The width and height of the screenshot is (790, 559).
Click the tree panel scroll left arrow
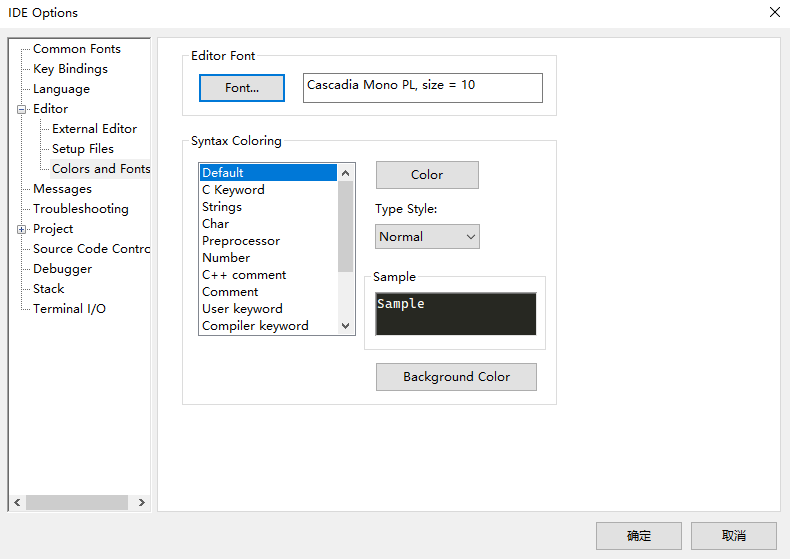[x=17, y=502]
